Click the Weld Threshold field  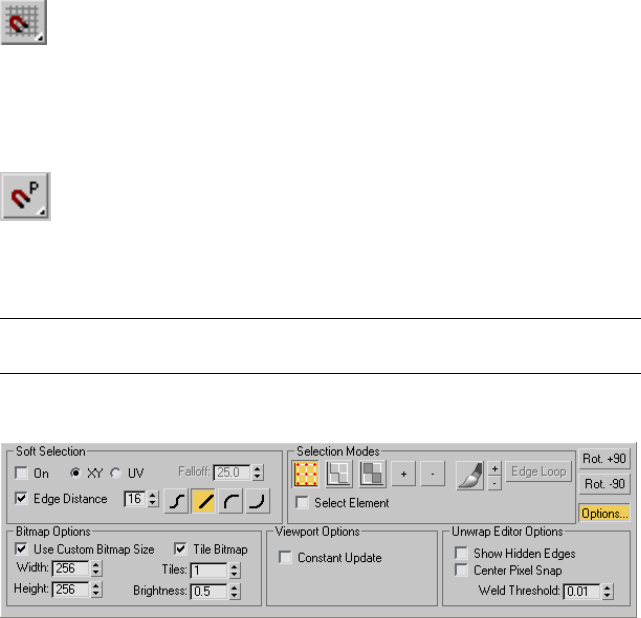pos(582,591)
